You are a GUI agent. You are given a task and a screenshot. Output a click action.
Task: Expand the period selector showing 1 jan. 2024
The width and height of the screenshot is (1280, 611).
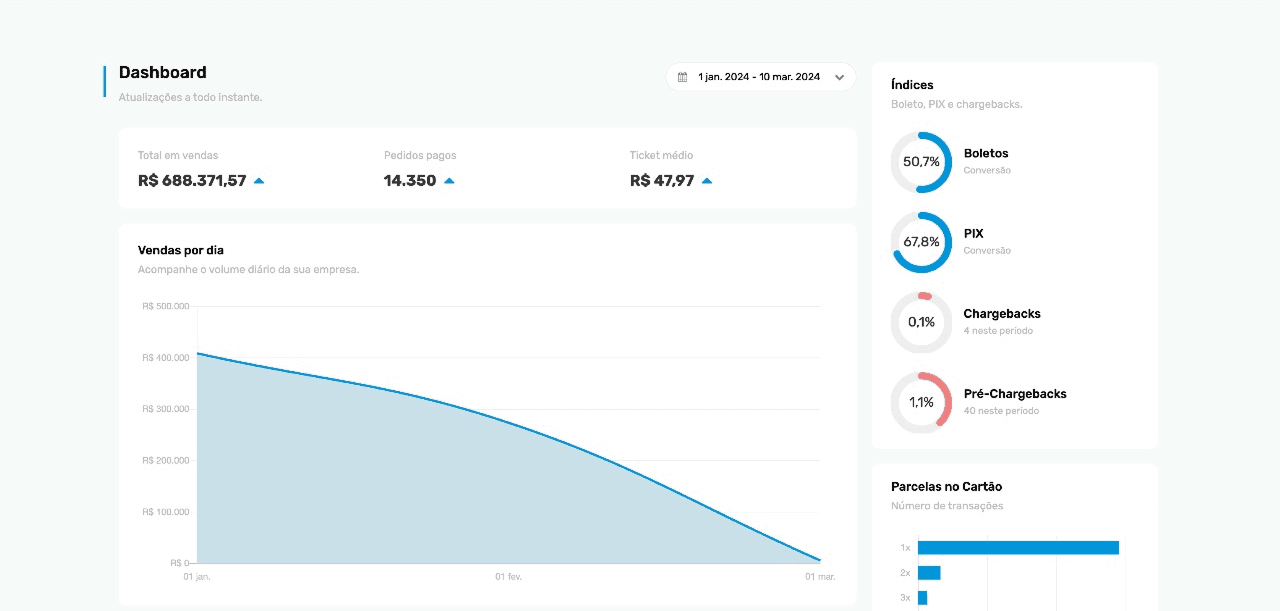point(760,76)
